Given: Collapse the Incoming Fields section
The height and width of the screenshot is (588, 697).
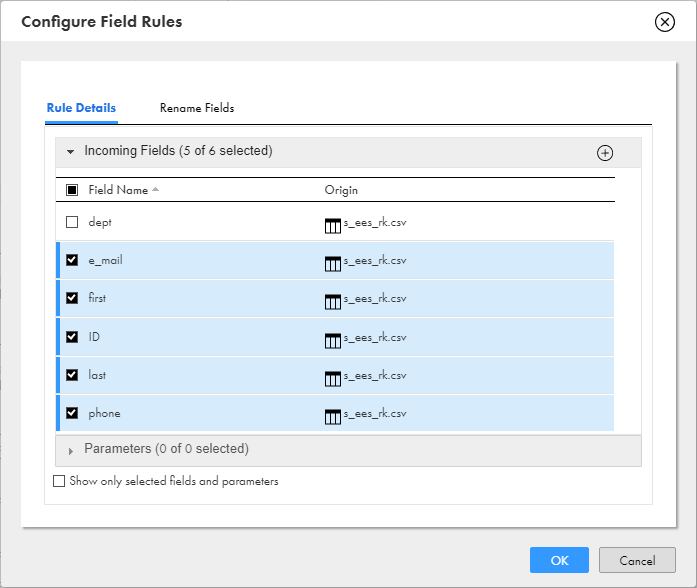Looking at the screenshot, I should 70,152.
